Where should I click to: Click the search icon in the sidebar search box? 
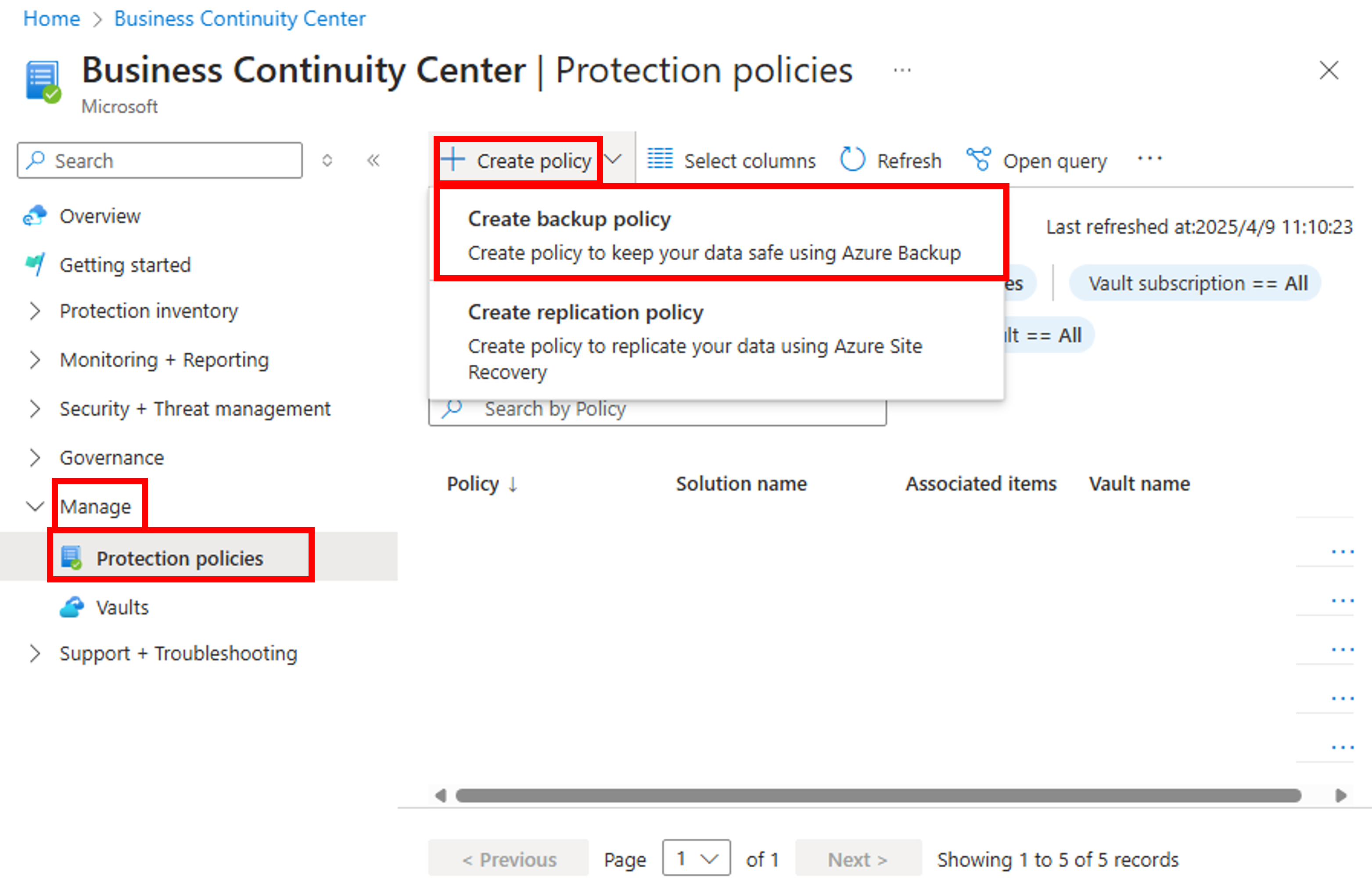coord(36,160)
